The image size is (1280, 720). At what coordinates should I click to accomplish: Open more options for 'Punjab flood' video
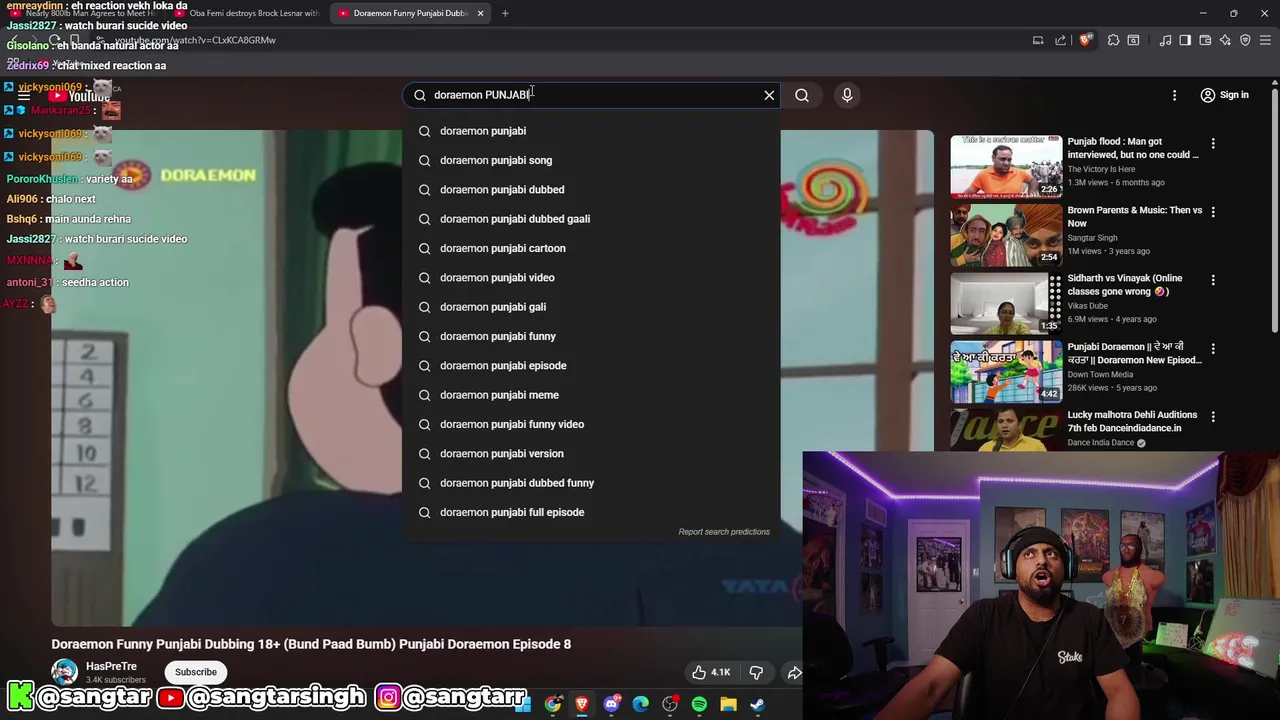[x=1213, y=144]
